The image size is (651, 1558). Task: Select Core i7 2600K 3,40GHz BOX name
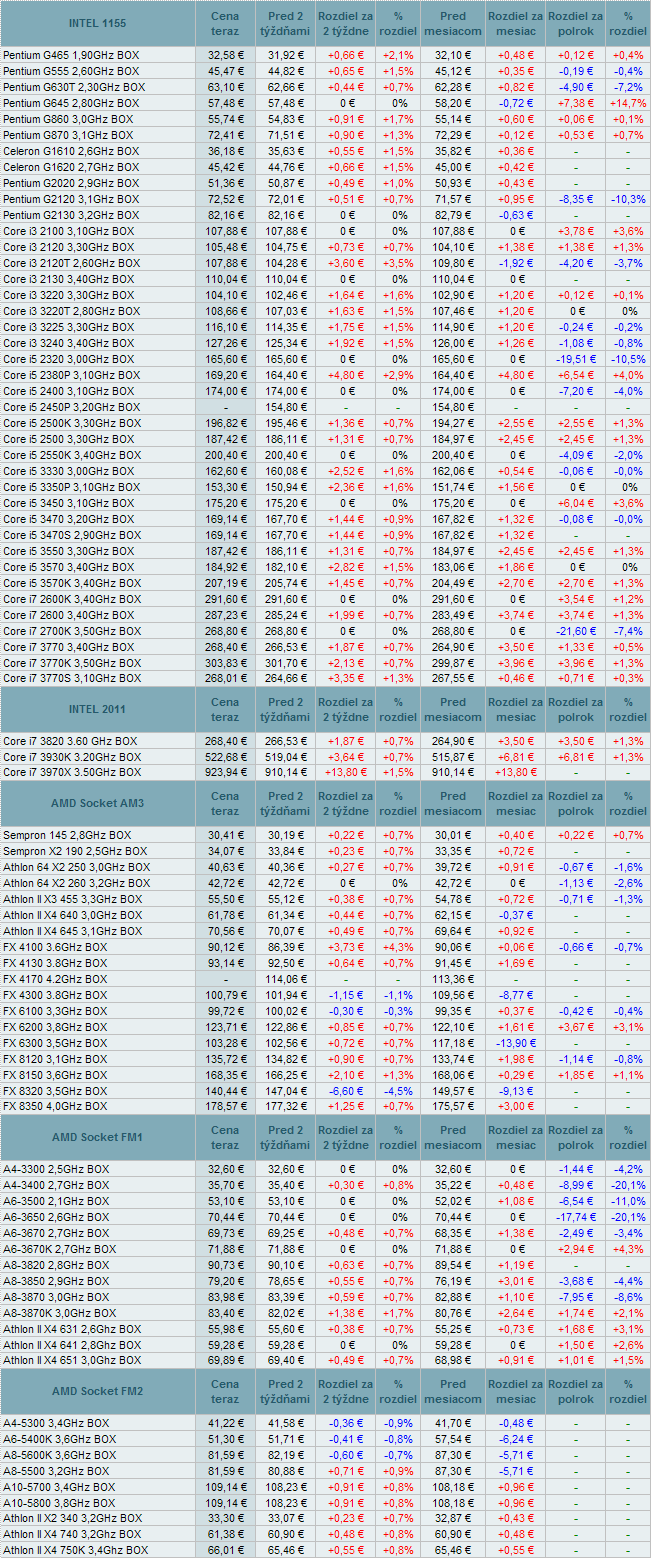[71, 599]
